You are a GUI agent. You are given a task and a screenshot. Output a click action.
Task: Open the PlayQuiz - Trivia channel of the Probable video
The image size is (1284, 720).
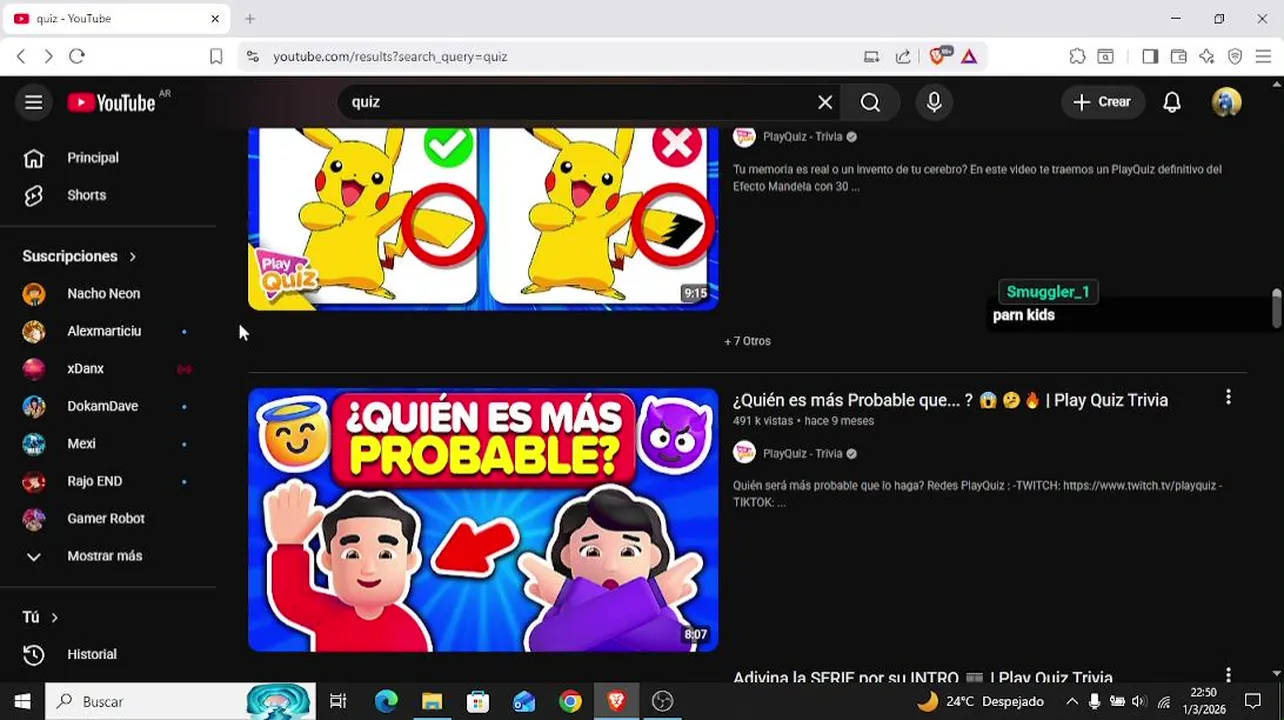tap(803, 454)
